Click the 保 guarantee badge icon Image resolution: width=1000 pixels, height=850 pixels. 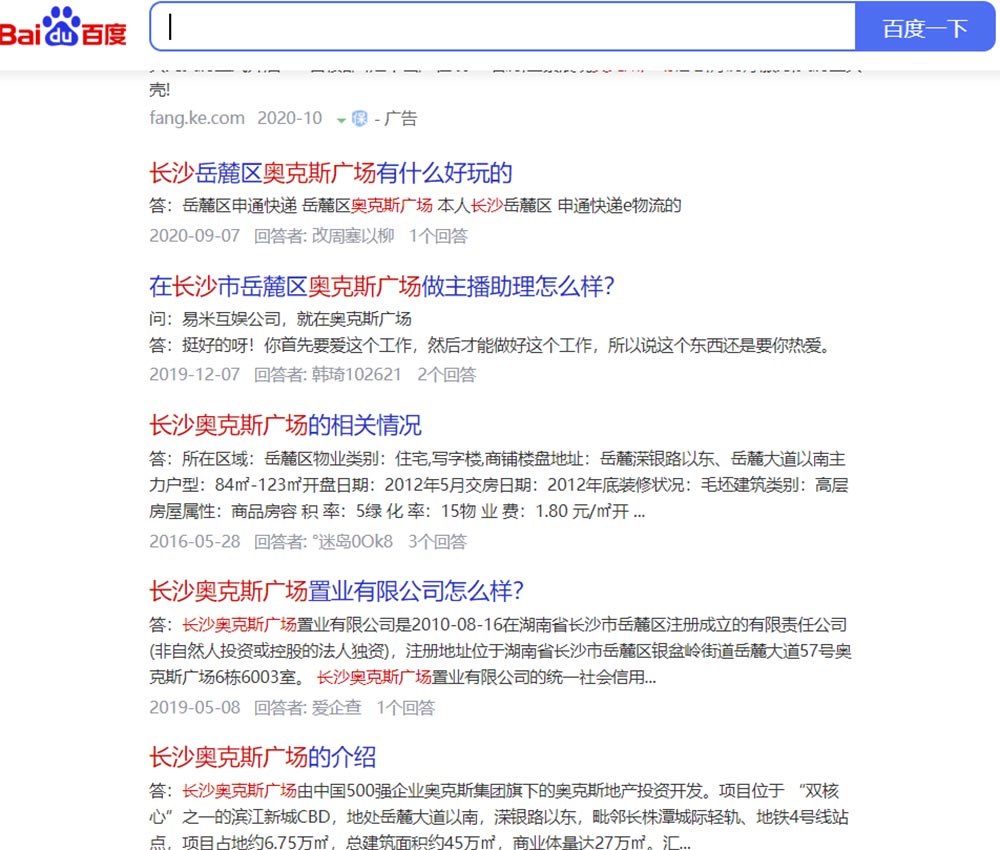[360, 119]
